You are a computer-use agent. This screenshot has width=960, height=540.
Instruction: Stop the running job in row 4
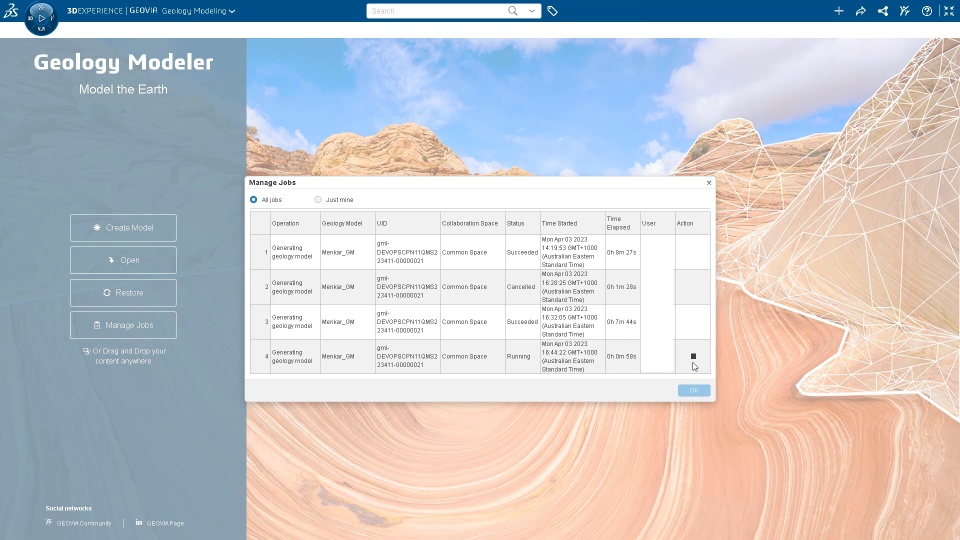693,356
